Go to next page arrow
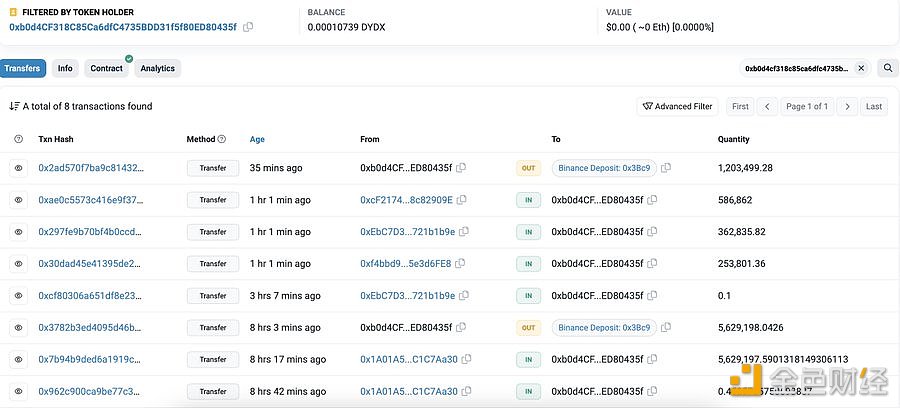The image size is (900, 408). pos(847,106)
